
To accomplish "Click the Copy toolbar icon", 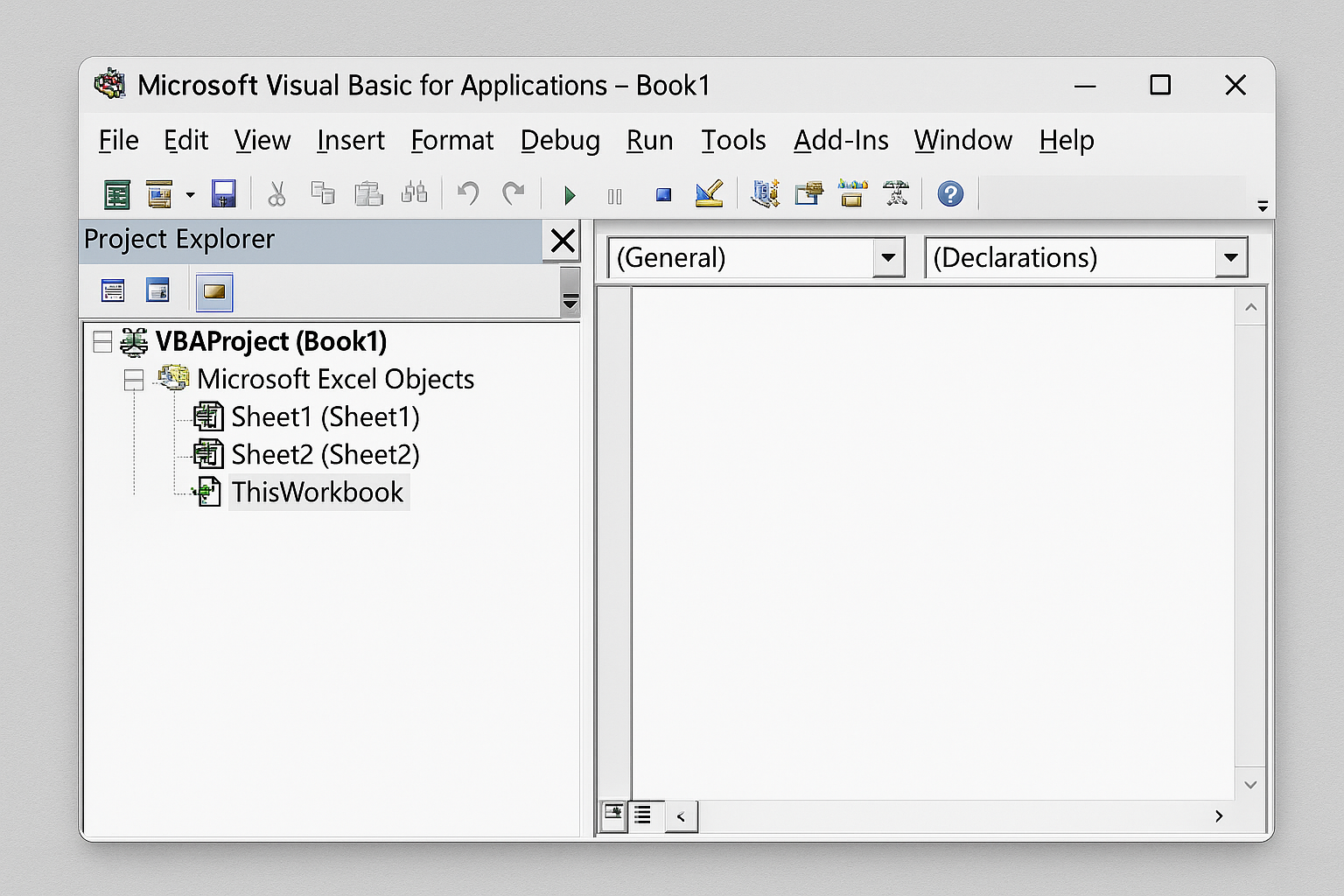I will 323,193.
